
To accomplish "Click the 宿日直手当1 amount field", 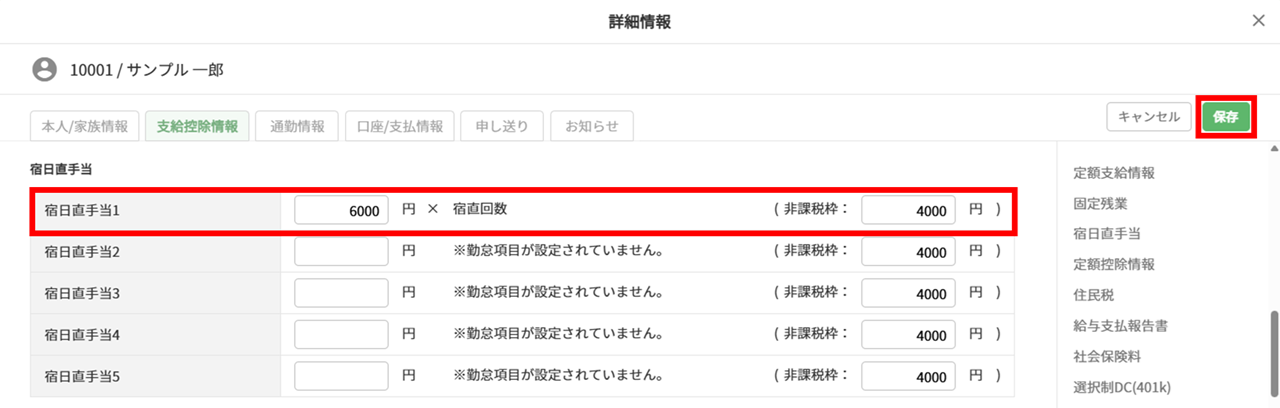I will (x=341, y=210).
